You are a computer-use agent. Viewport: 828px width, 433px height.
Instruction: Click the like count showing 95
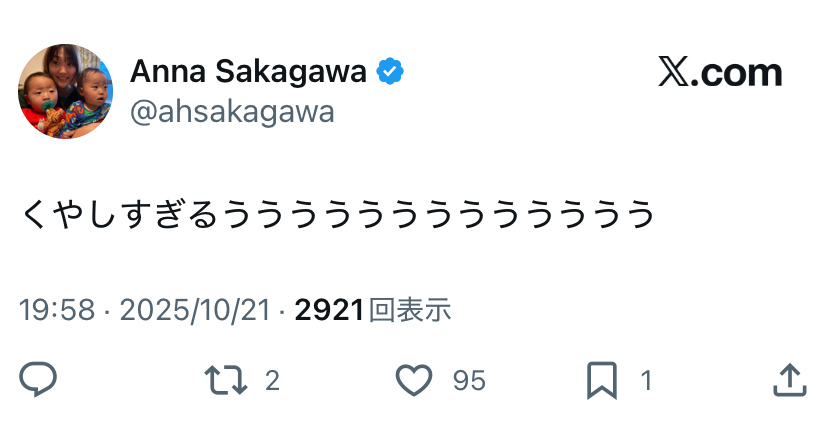[469, 381]
